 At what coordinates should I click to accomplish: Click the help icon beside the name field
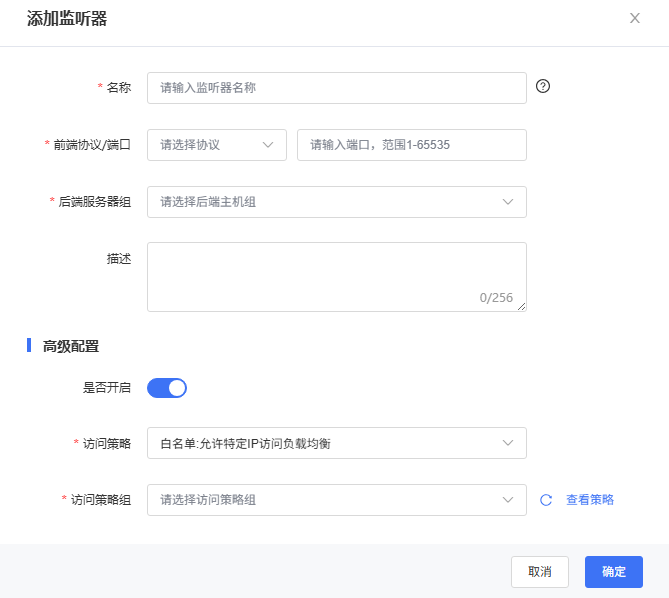click(543, 86)
